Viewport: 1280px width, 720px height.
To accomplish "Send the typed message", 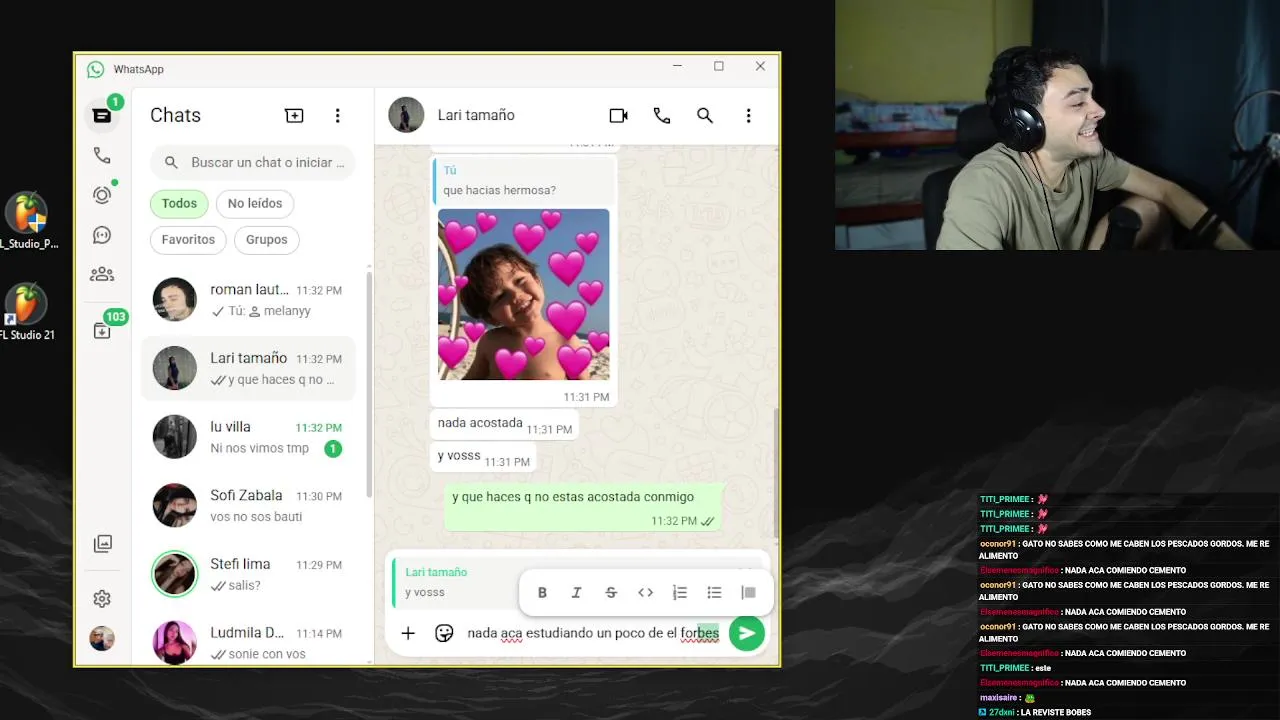I will click(x=747, y=633).
